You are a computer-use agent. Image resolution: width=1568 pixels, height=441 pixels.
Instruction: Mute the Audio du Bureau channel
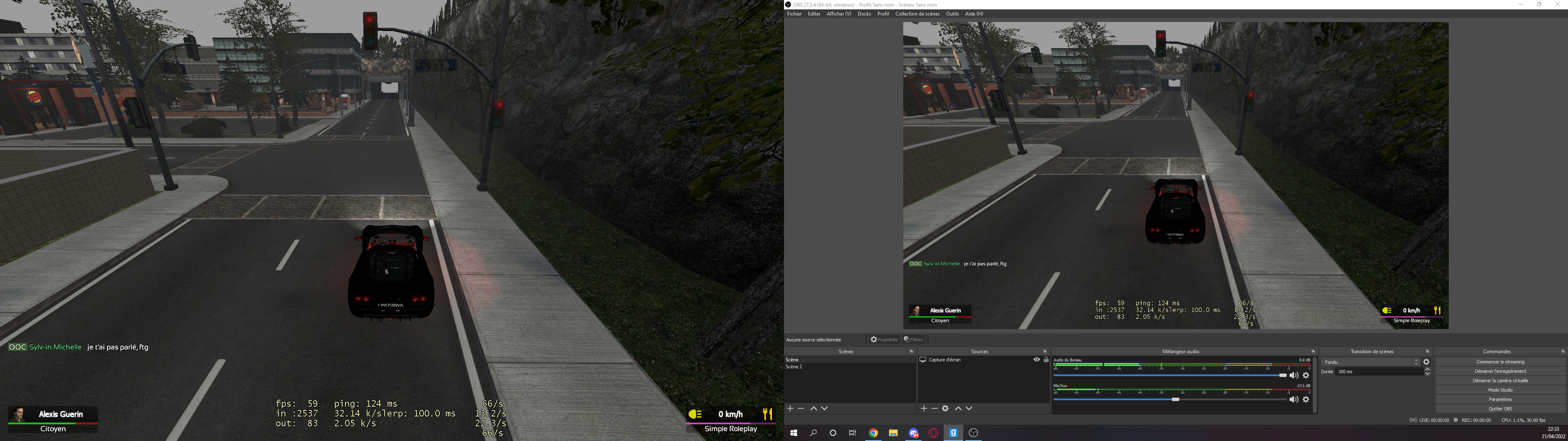pyautogui.click(x=1294, y=376)
